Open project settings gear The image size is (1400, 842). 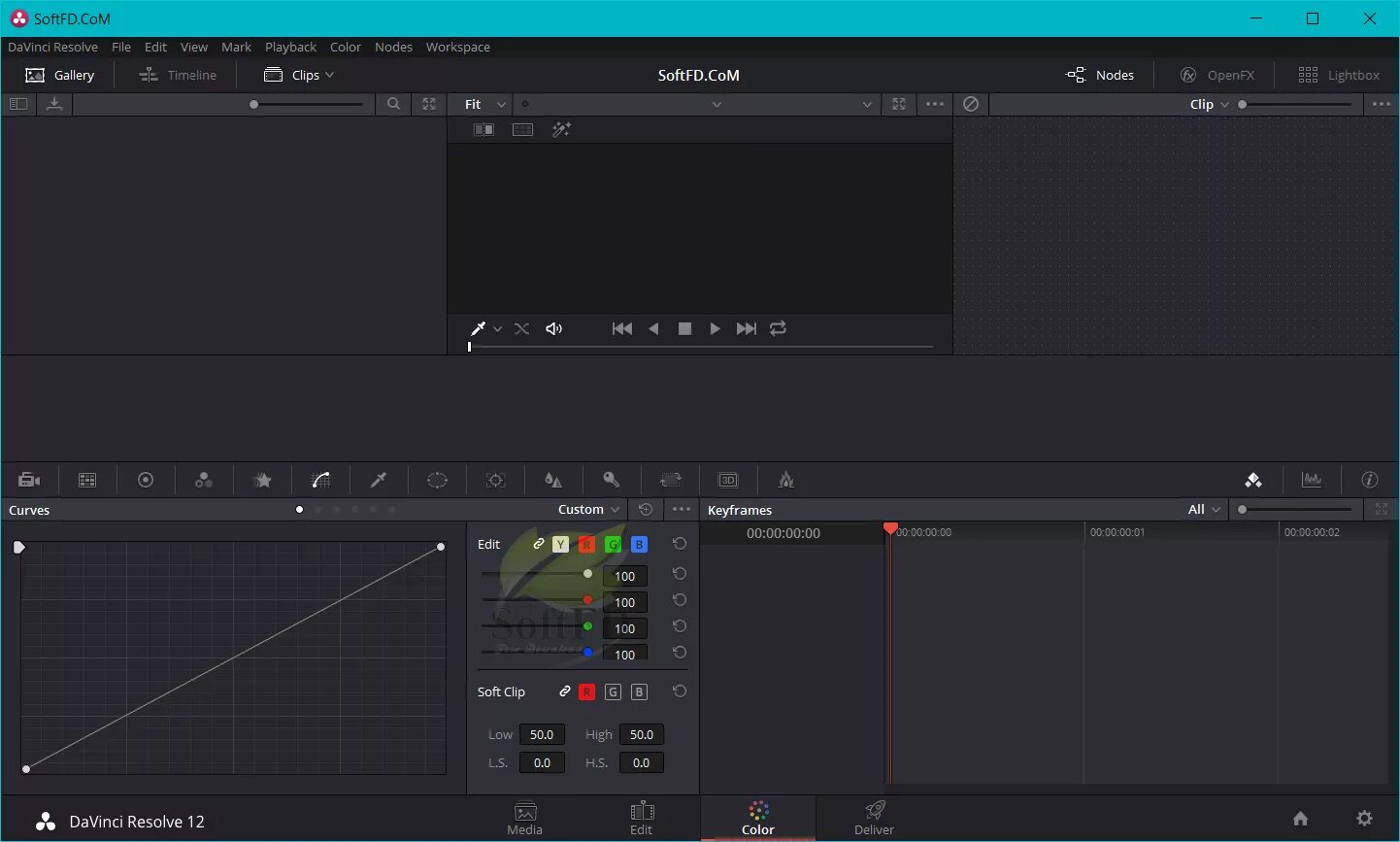(1365, 818)
